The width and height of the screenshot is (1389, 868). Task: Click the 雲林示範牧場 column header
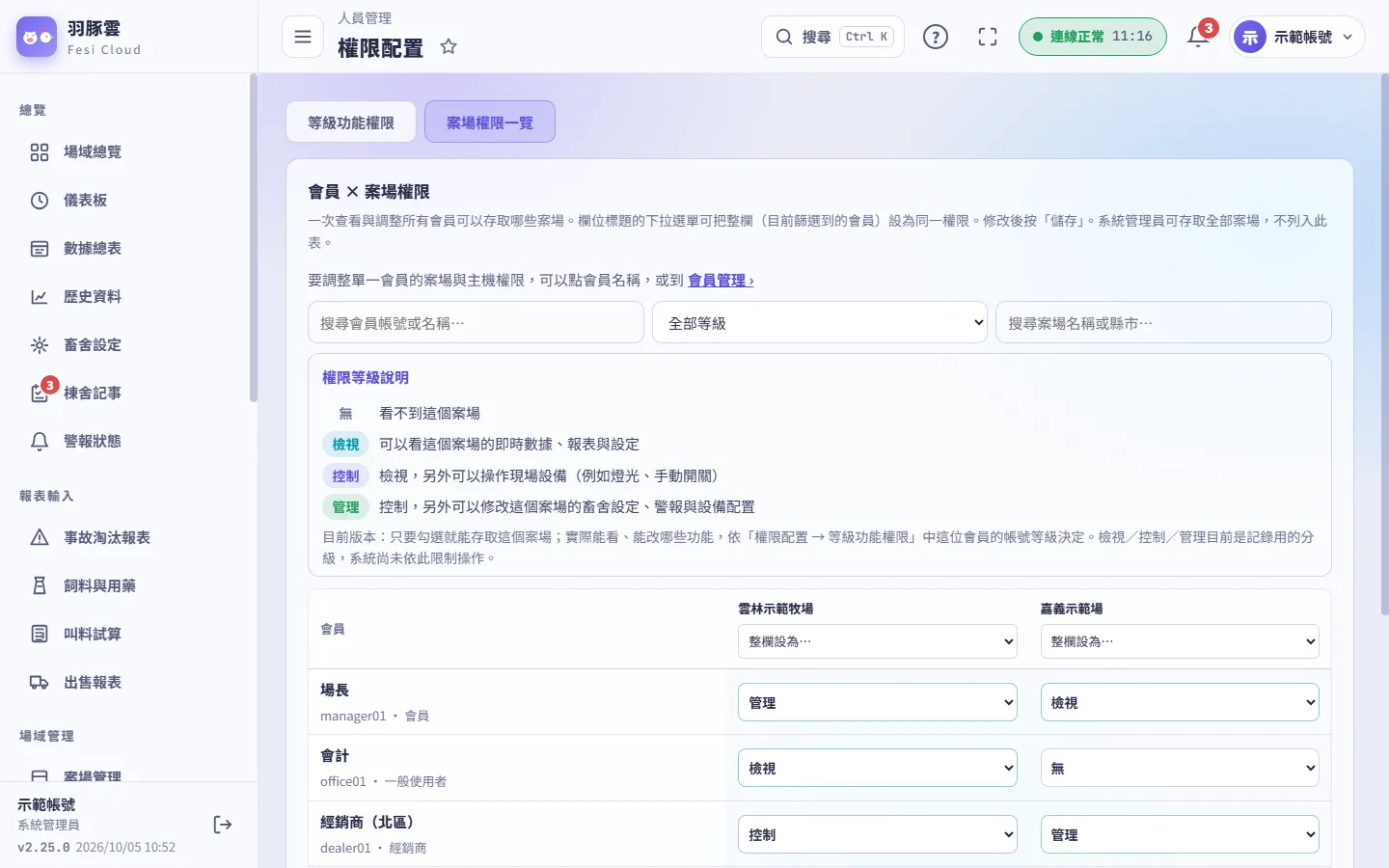[x=776, y=609]
